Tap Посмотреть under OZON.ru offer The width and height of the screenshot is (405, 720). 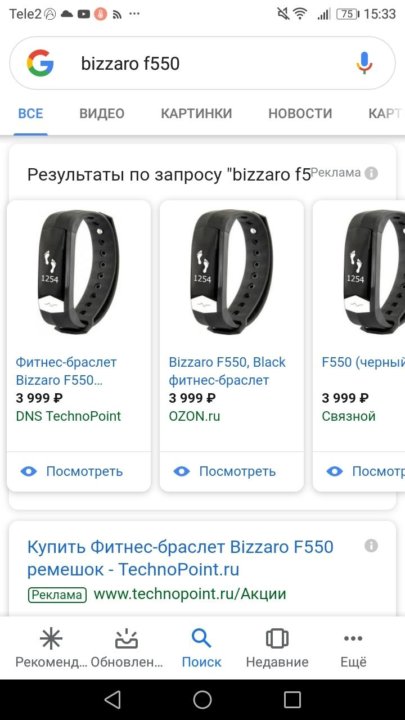[225, 471]
